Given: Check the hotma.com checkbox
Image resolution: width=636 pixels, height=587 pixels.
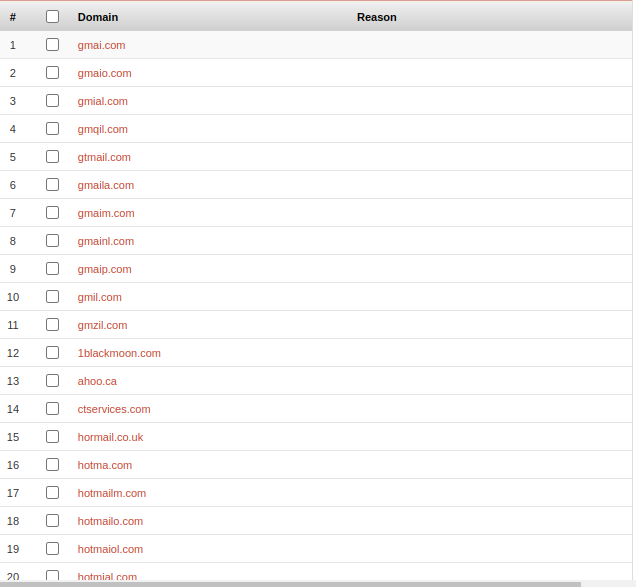Looking at the screenshot, I should point(52,464).
